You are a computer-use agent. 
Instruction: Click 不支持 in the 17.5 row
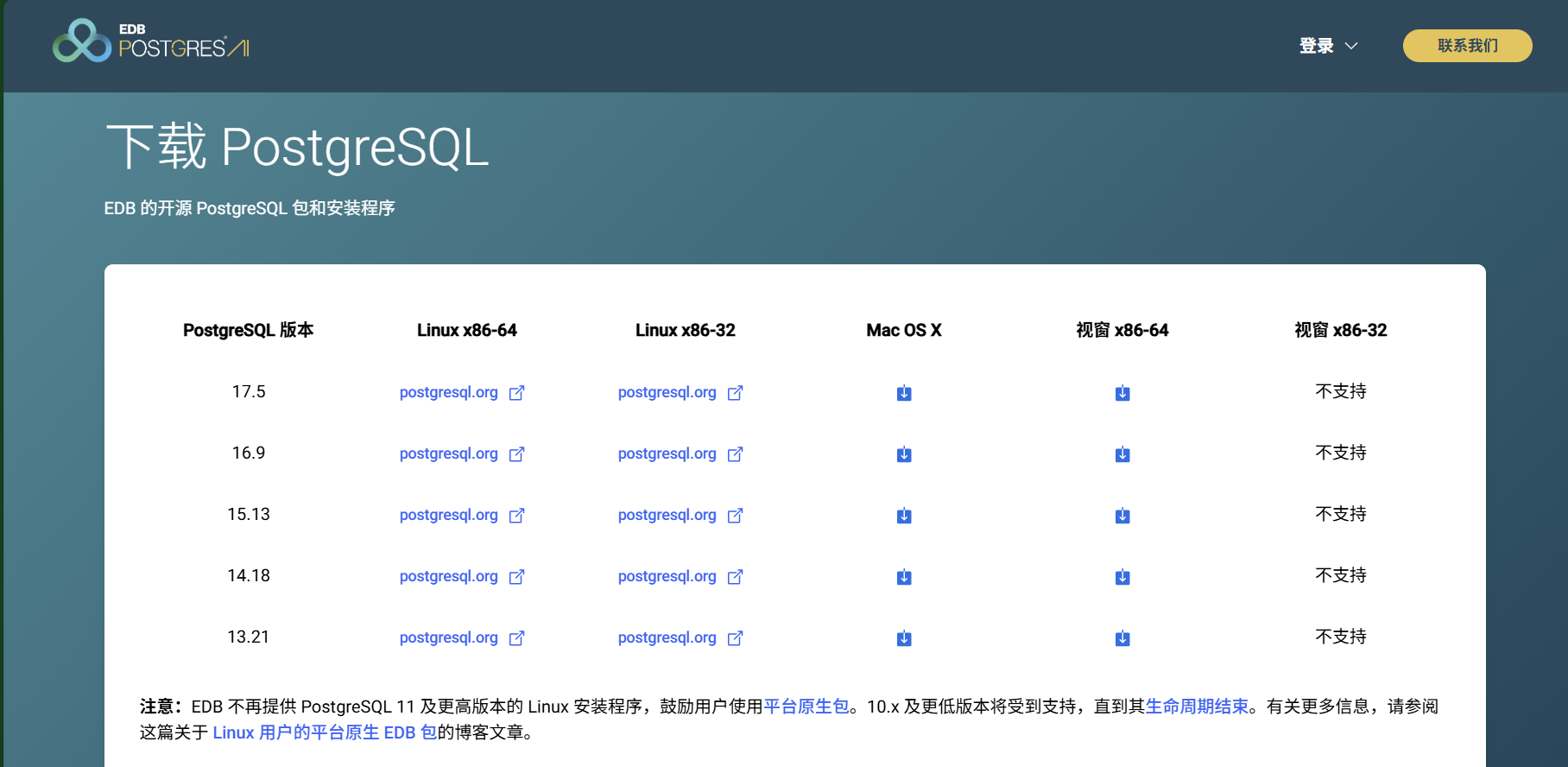(1341, 391)
